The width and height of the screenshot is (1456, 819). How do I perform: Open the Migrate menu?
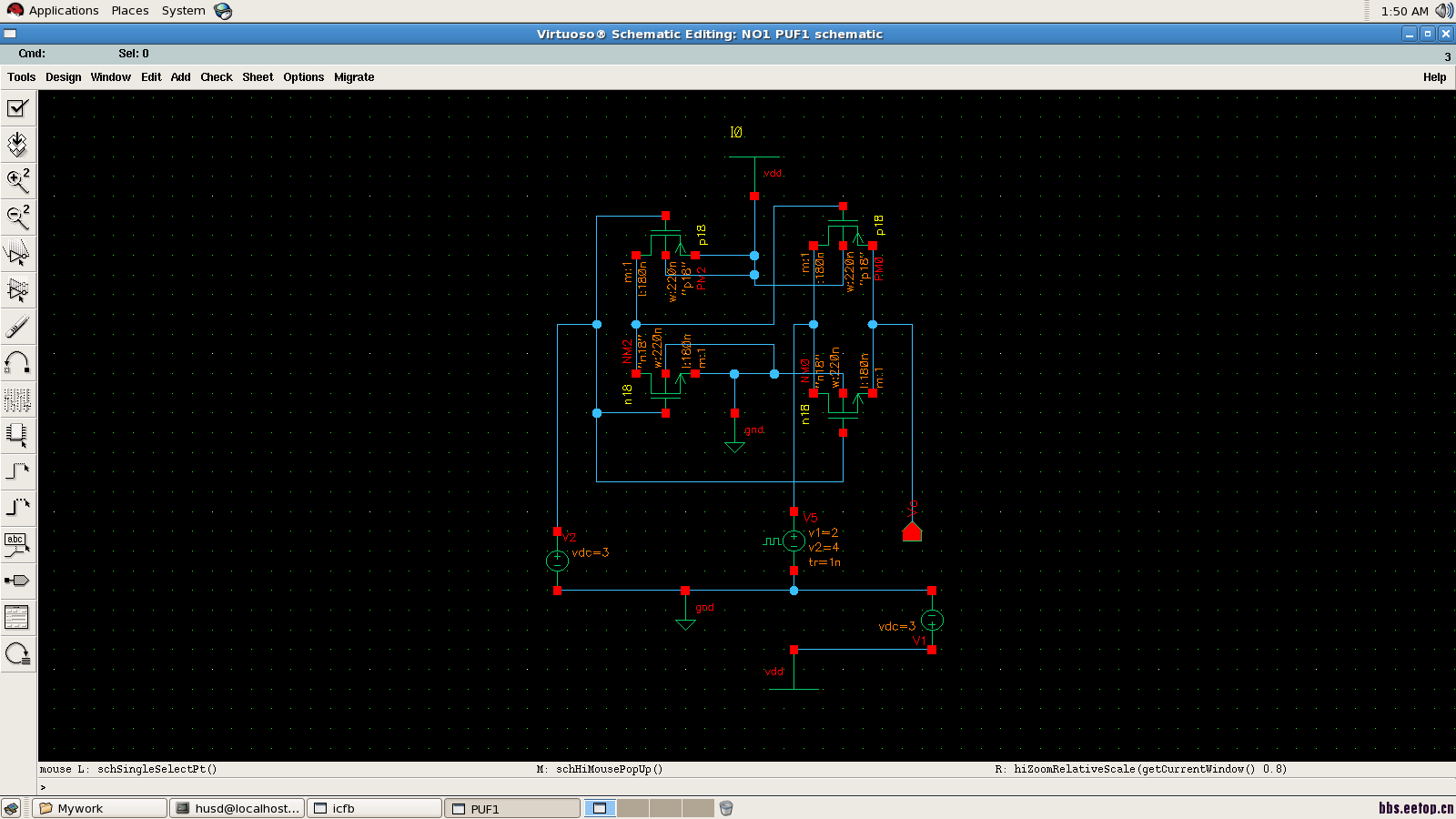click(x=354, y=77)
